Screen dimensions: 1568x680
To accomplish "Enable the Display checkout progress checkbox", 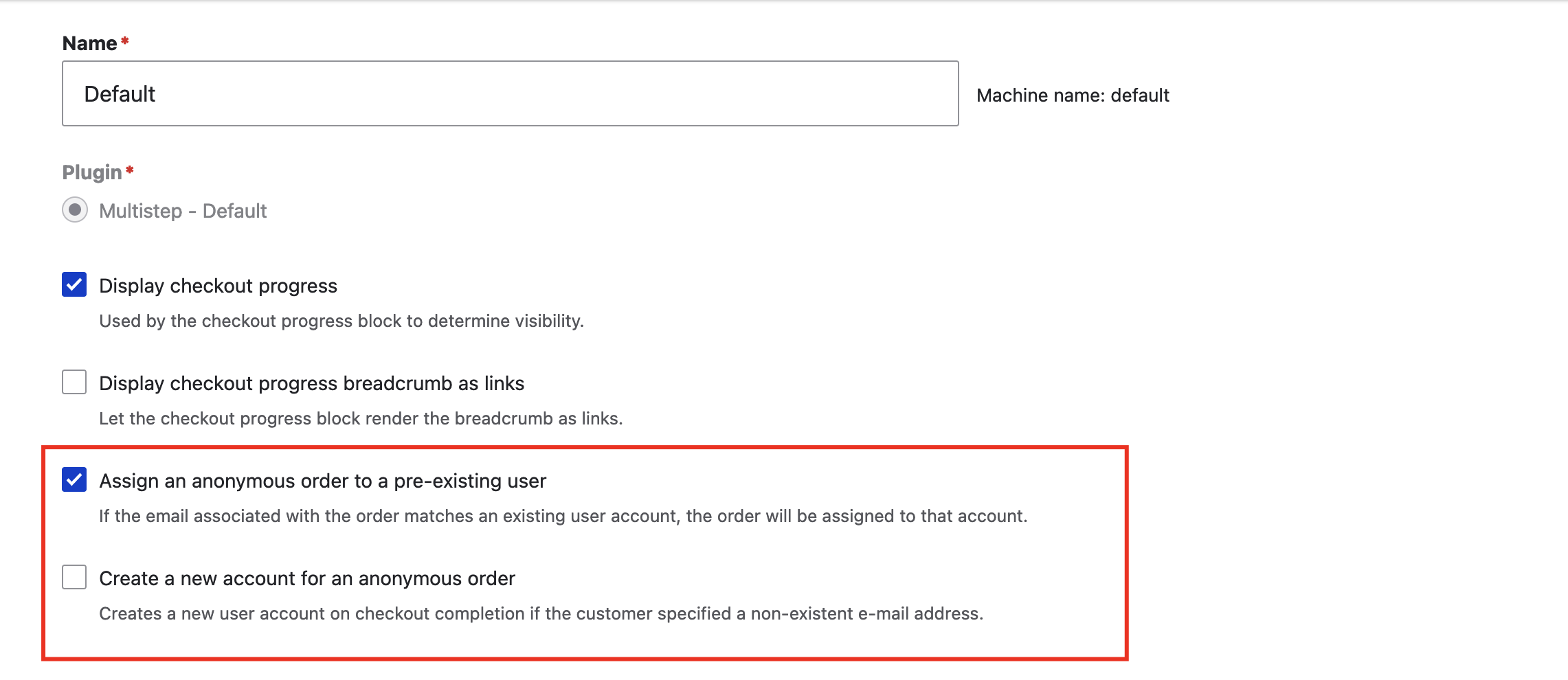I will (76, 286).
